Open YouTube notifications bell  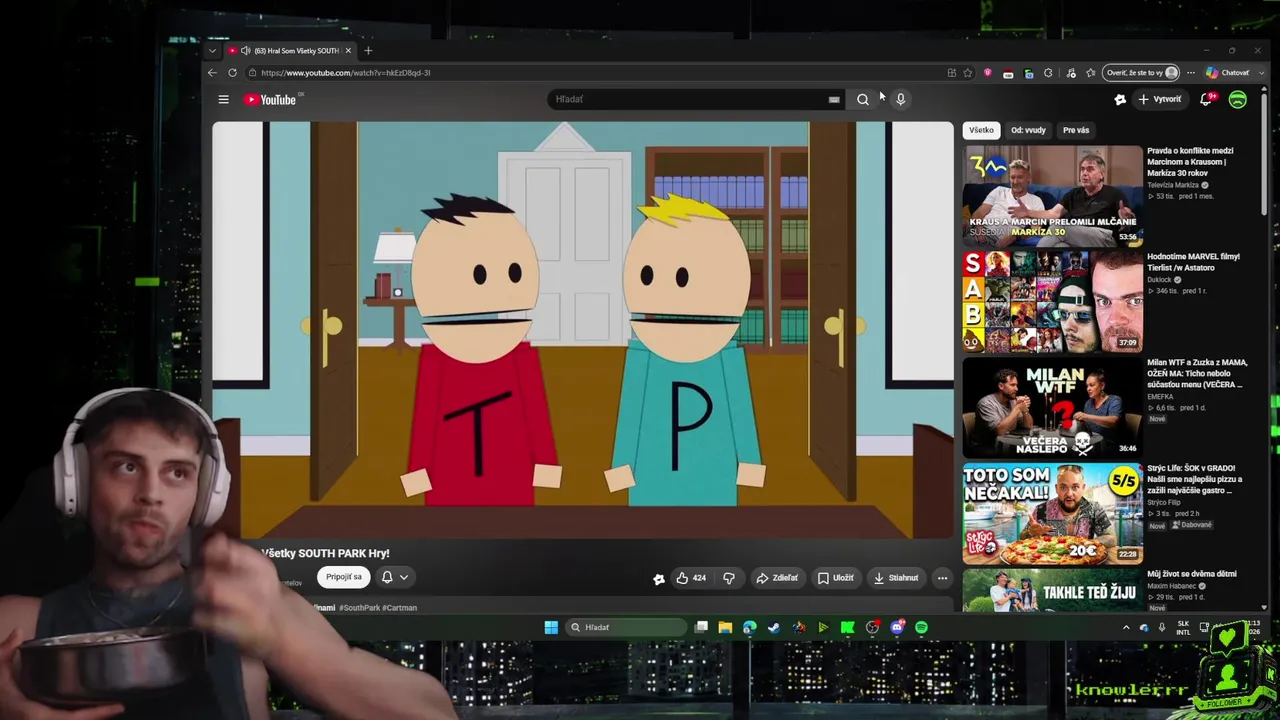point(1206,99)
